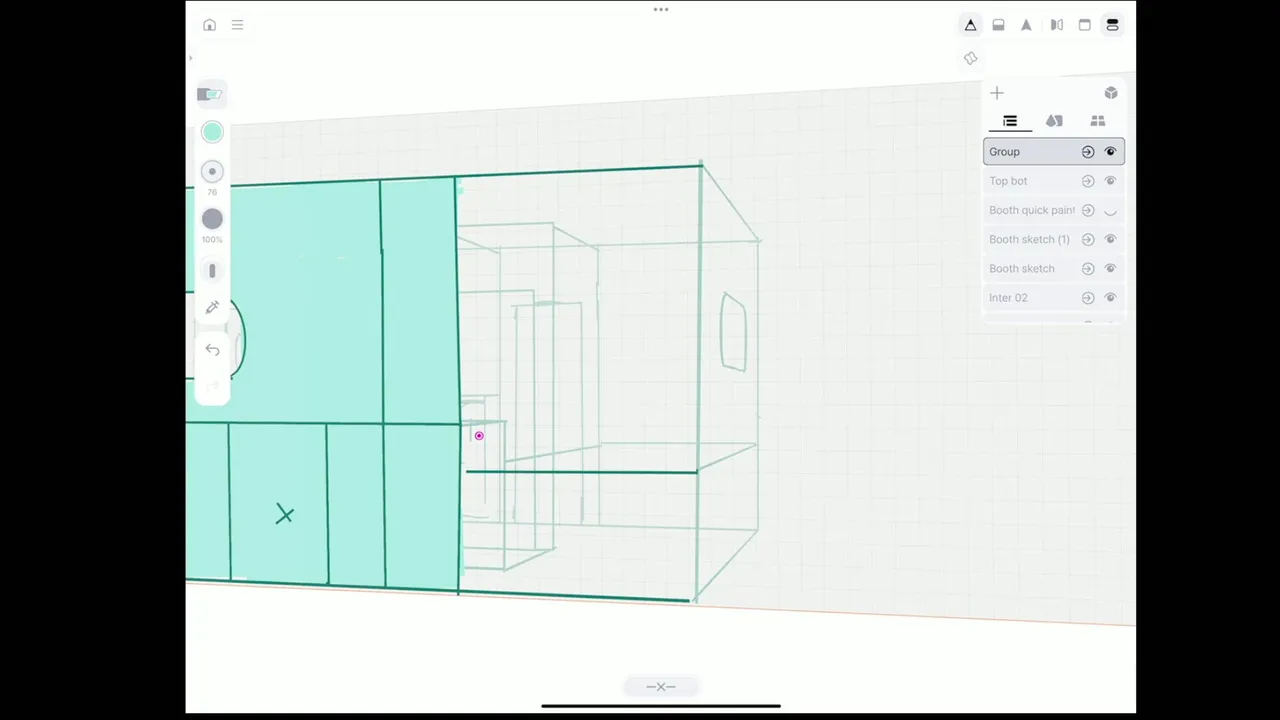Toggle visibility of Inter 02 layer

(1110, 298)
